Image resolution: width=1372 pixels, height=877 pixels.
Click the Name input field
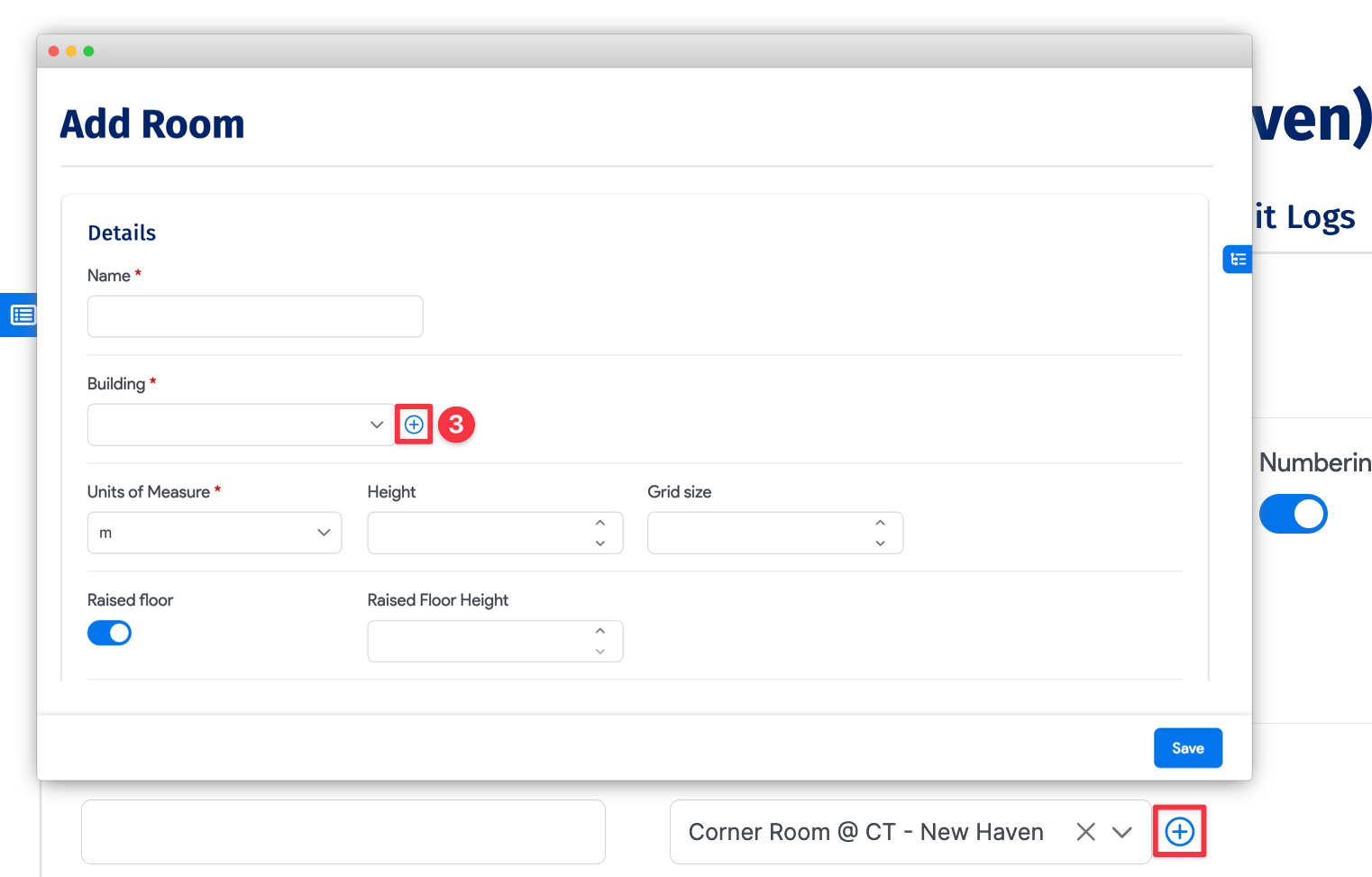pyautogui.click(x=255, y=316)
